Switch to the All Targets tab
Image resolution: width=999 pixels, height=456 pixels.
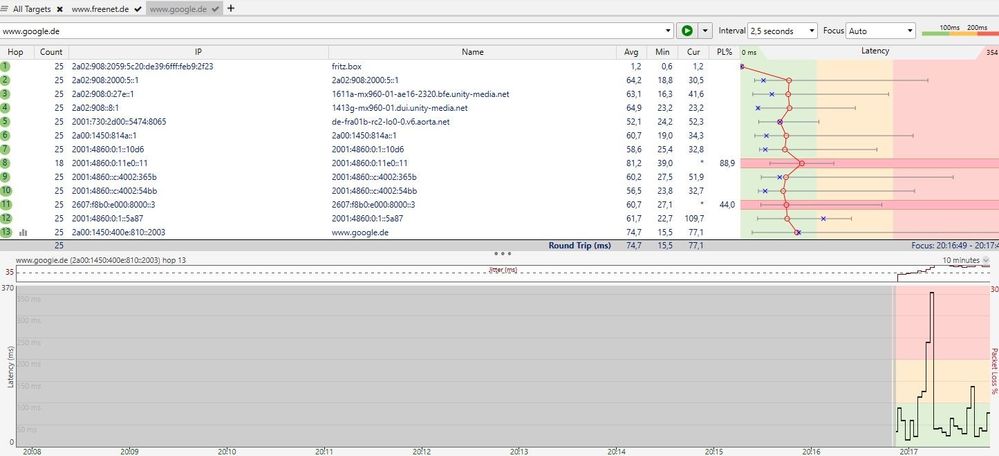click(x=32, y=9)
